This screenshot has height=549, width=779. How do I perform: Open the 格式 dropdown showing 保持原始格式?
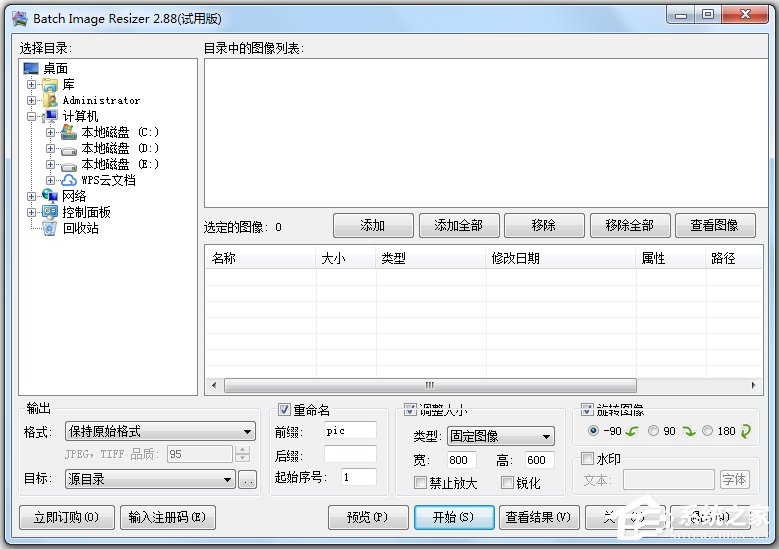pyautogui.click(x=160, y=431)
